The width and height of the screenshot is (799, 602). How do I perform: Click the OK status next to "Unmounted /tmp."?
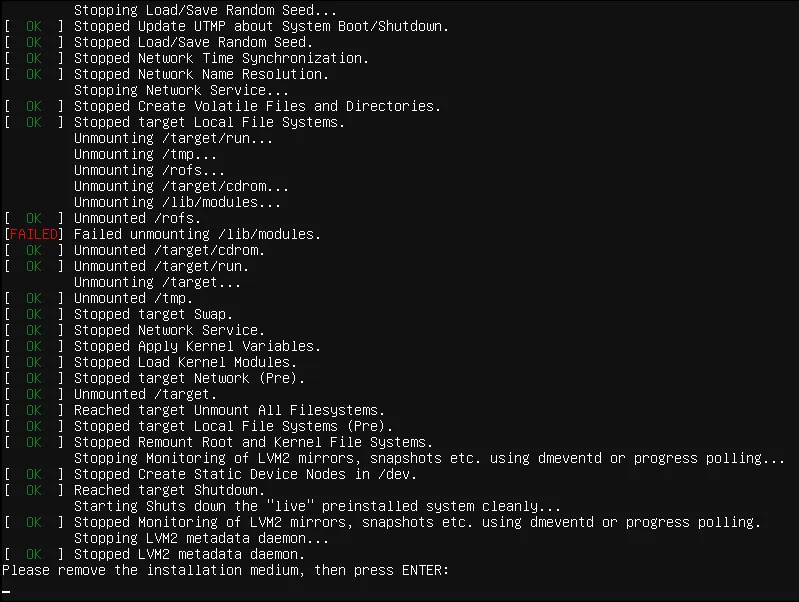tap(33, 298)
